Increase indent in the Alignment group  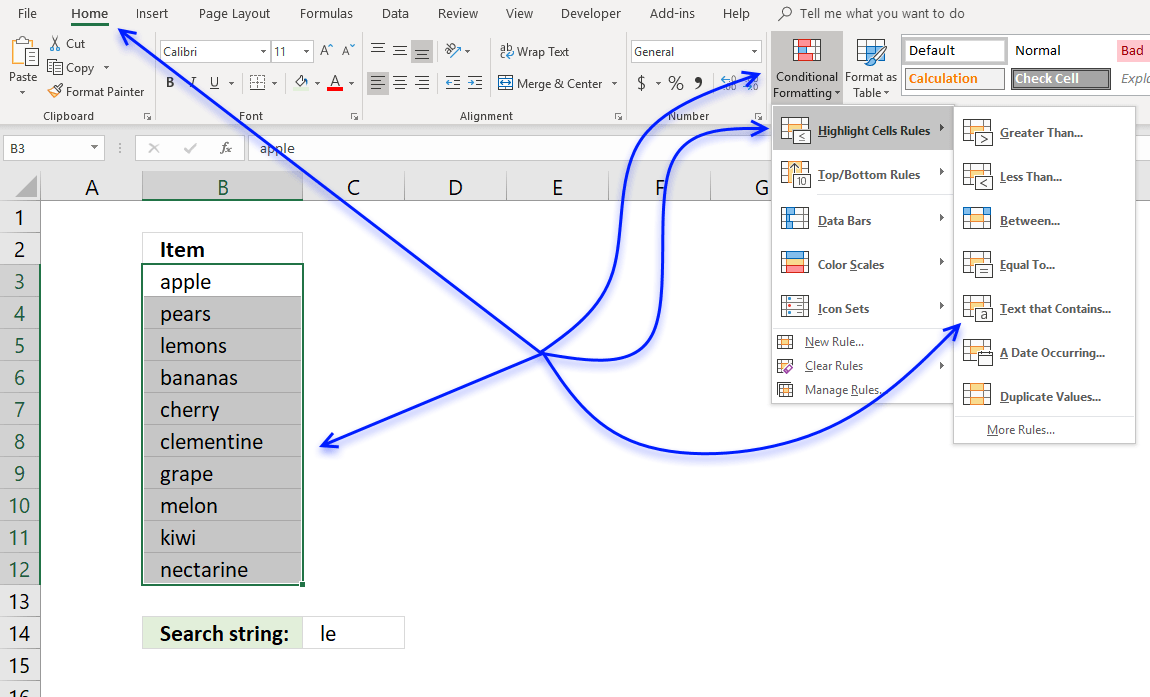(x=475, y=83)
